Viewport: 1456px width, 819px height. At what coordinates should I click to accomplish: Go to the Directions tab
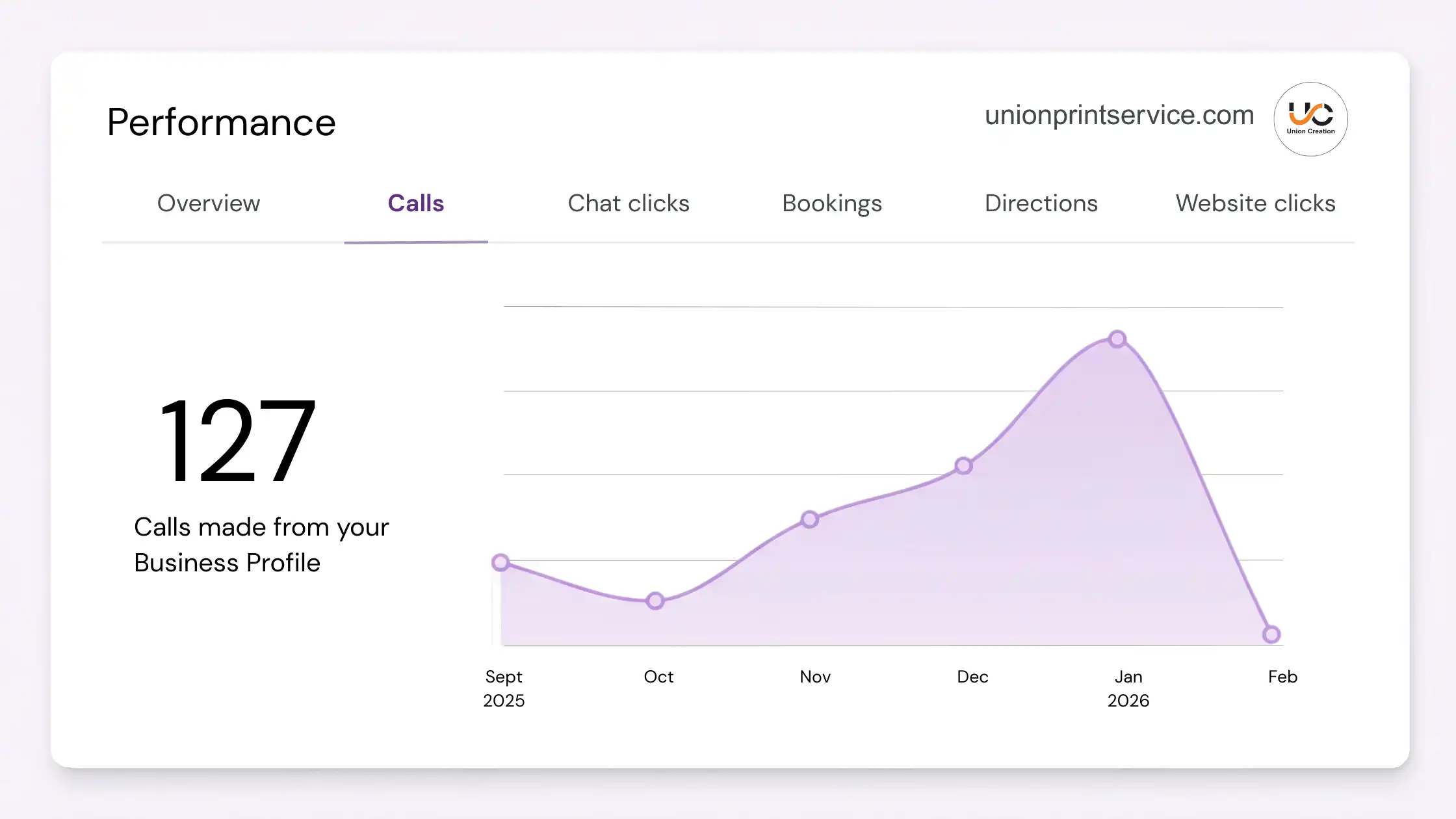click(1041, 203)
